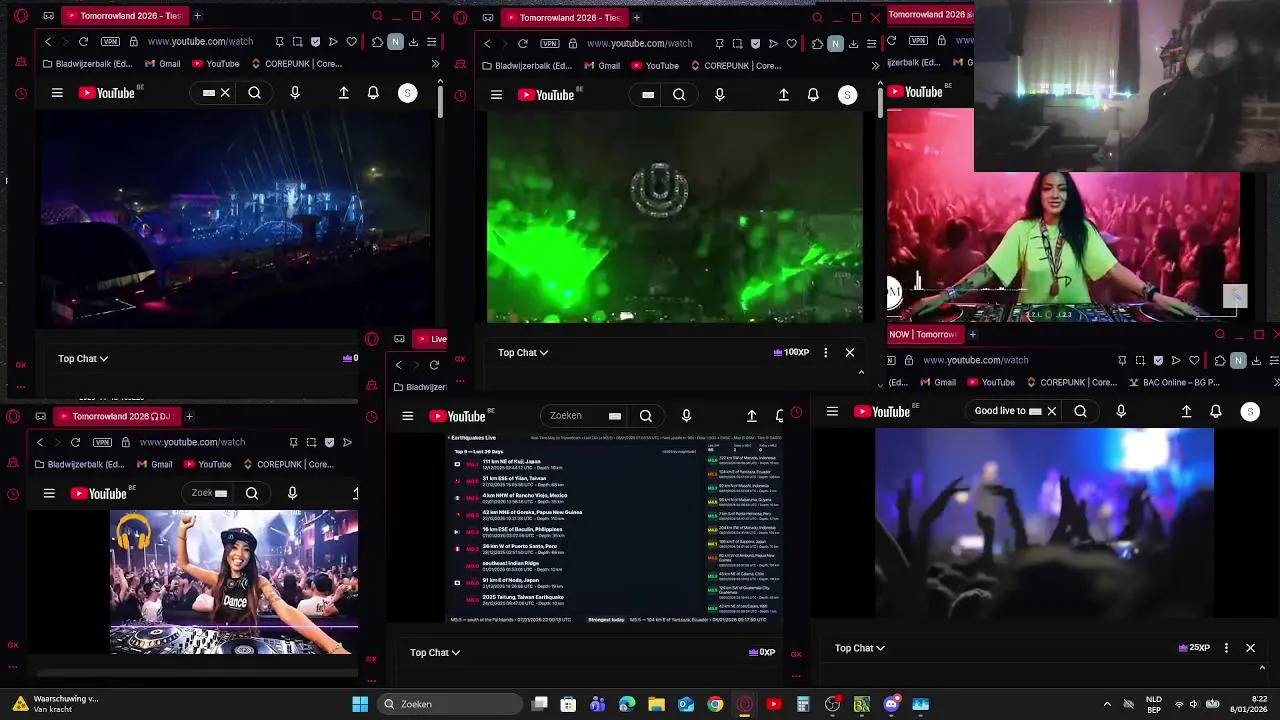Open YouTube guide menu in Earthquakes Live window
This screenshot has height=720, width=1280.
(x=407, y=416)
